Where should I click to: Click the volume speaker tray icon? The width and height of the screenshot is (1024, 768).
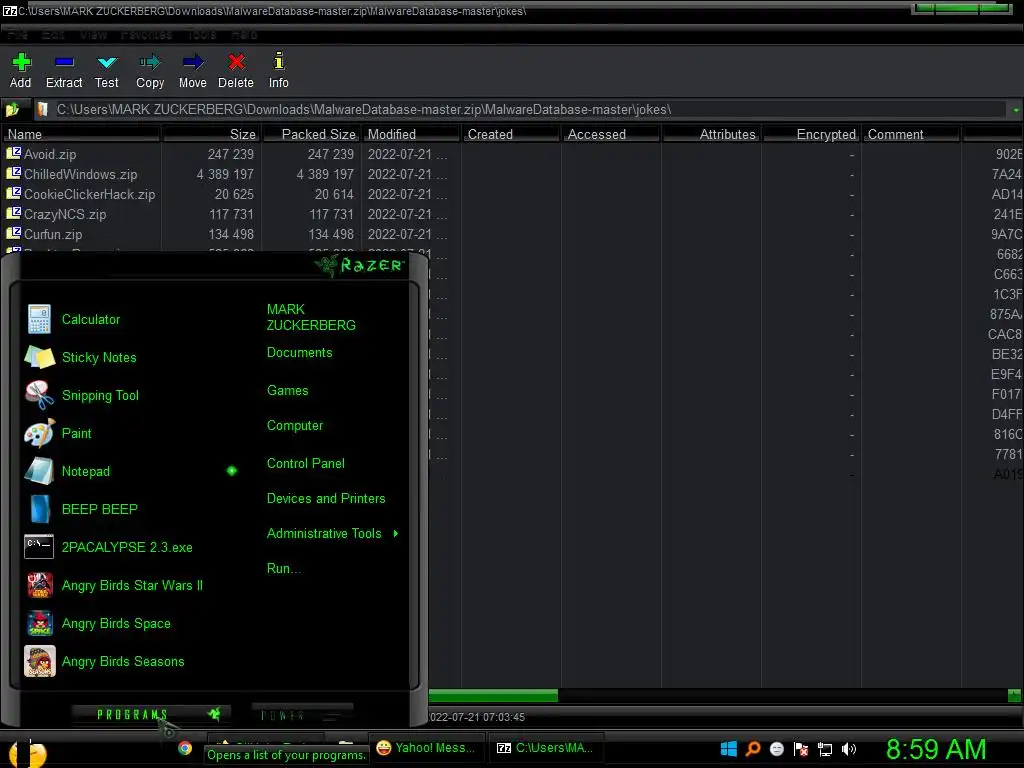(x=848, y=749)
